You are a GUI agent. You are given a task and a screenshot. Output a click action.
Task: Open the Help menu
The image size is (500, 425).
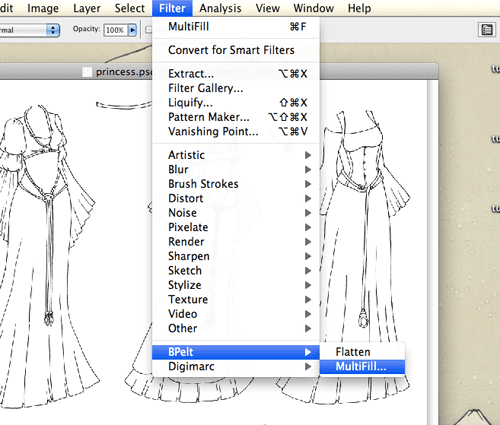(x=359, y=8)
